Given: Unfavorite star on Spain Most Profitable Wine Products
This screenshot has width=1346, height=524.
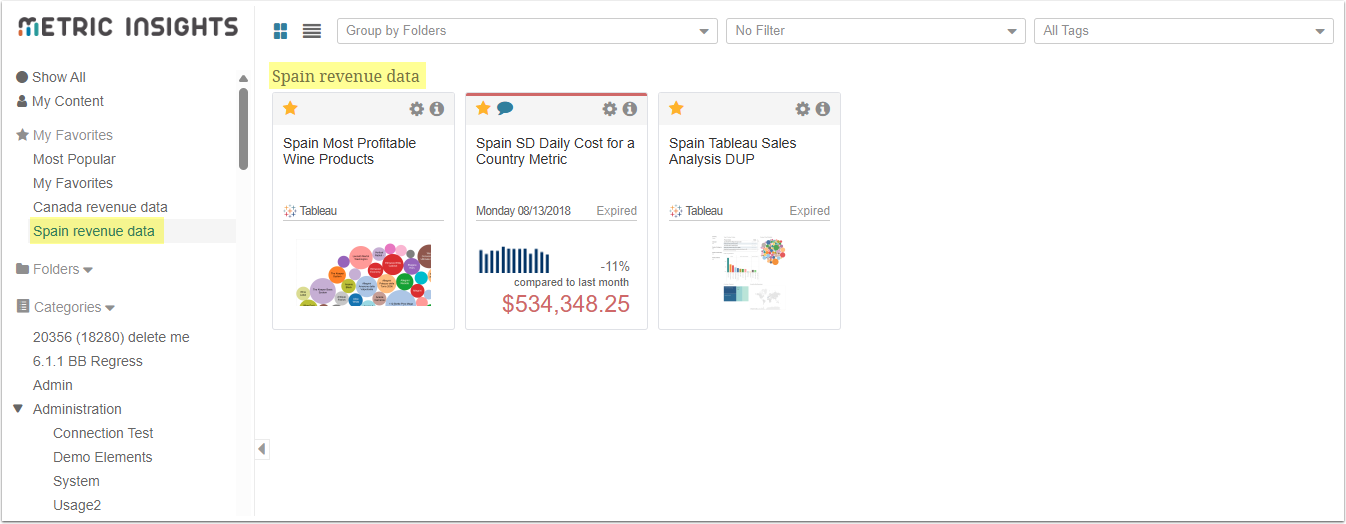Looking at the screenshot, I should (291, 108).
